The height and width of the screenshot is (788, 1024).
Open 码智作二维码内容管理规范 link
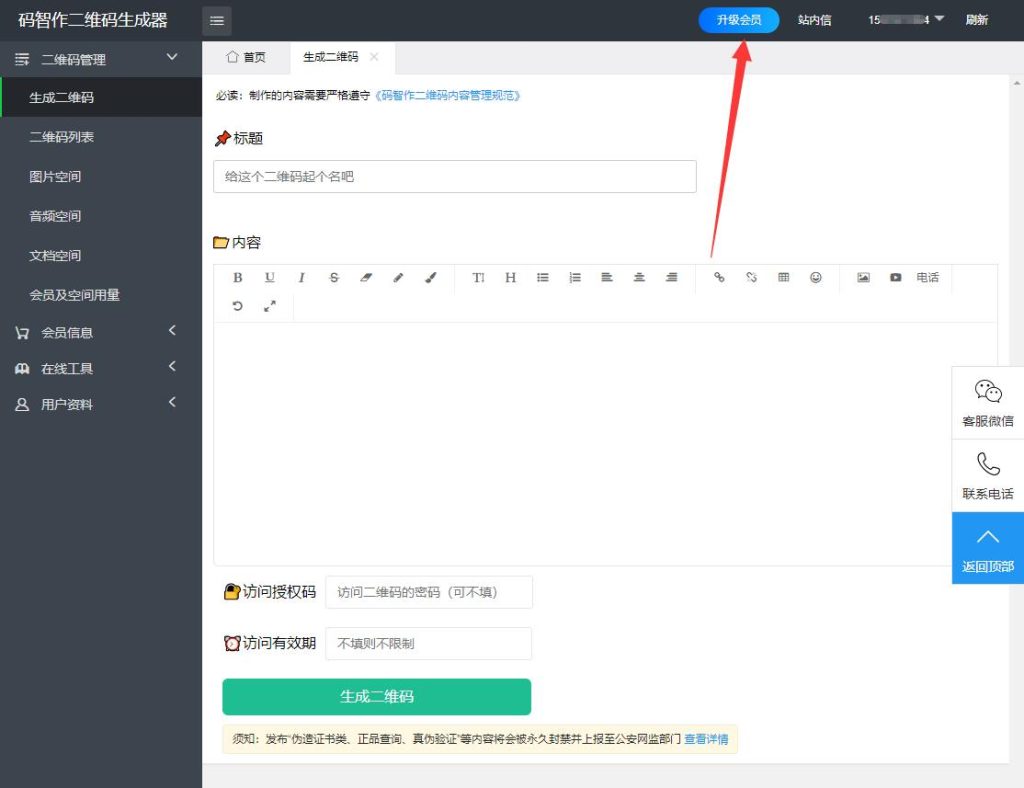(448, 95)
